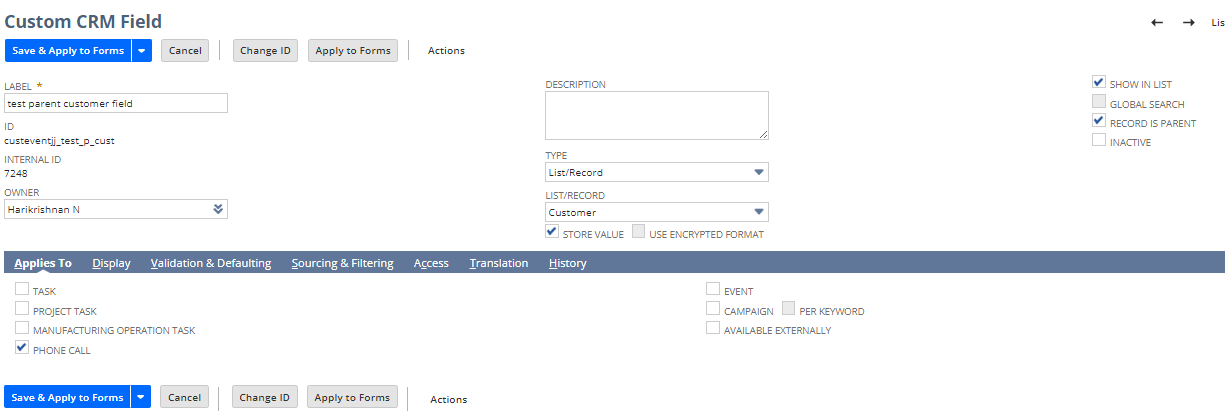Go to next record with right arrow
The image size is (1225, 417).
(1188, 22)
